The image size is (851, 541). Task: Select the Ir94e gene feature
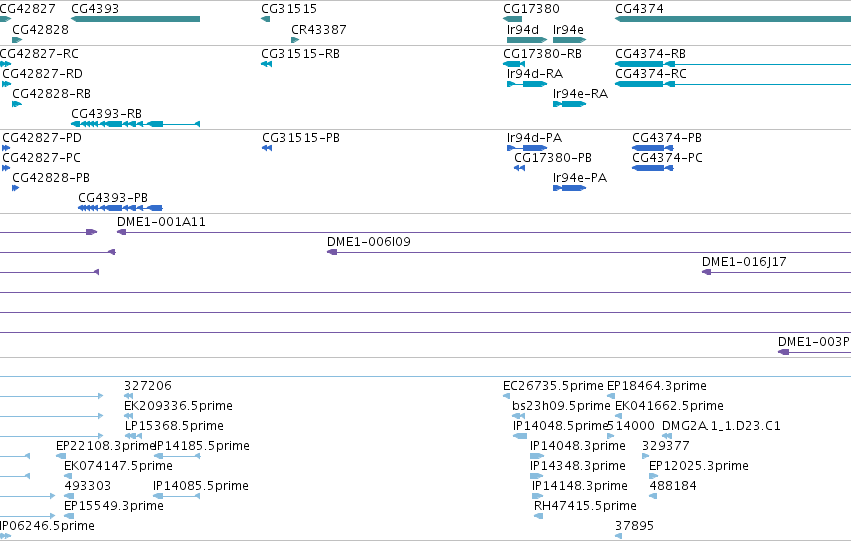click(569, 40)
